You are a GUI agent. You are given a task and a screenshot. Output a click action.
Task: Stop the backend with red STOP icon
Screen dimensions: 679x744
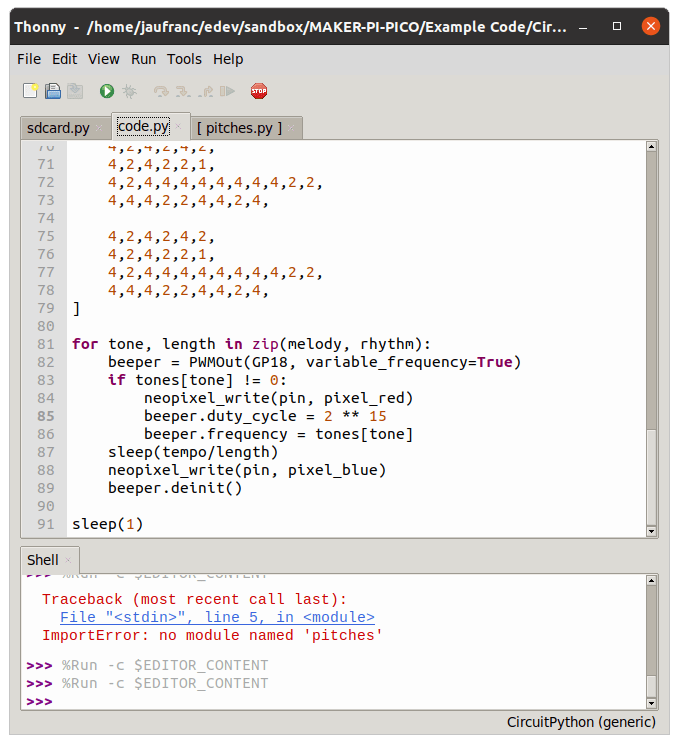point(259,91)
